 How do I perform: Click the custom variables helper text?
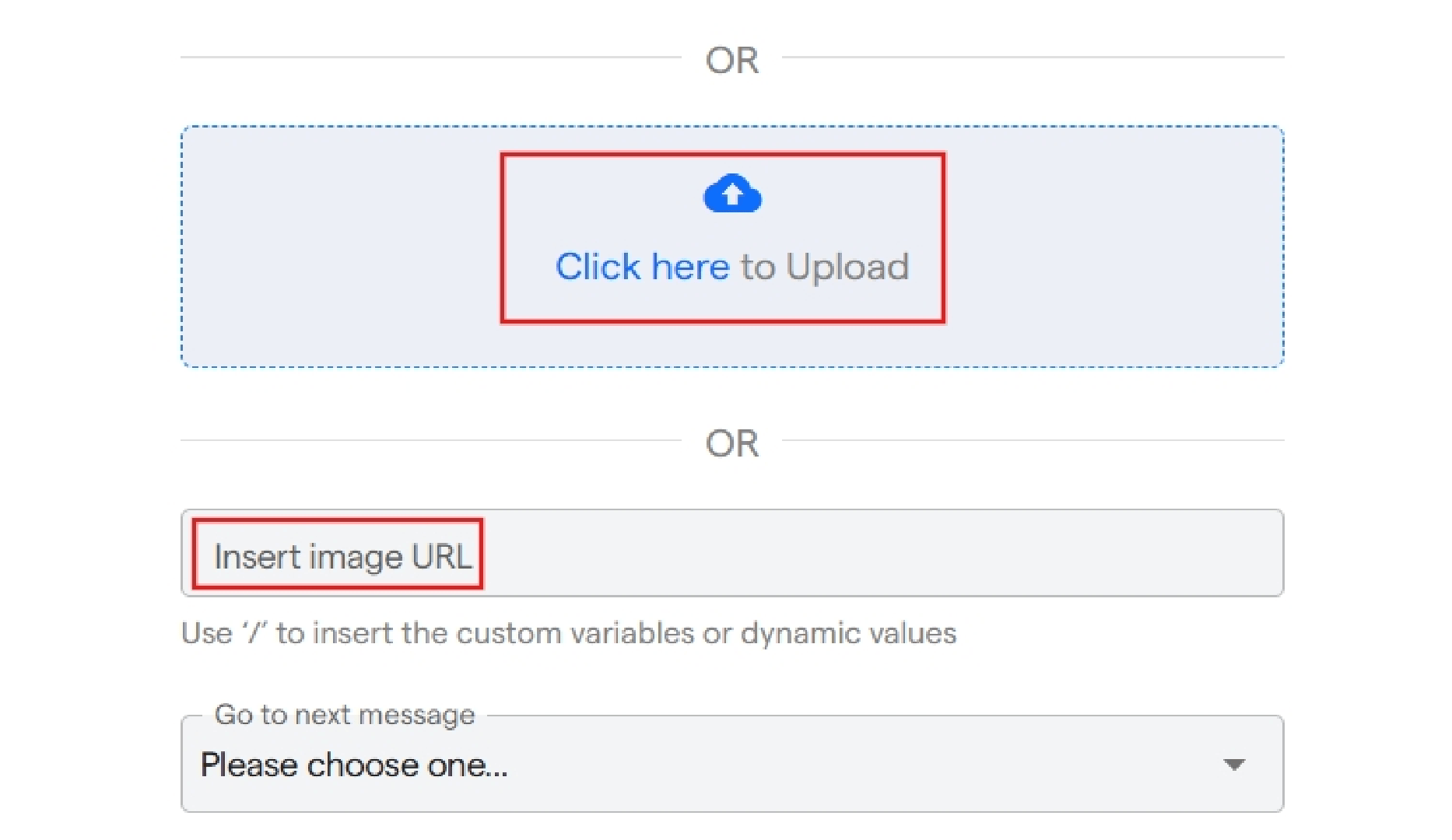tap(569, 633)
